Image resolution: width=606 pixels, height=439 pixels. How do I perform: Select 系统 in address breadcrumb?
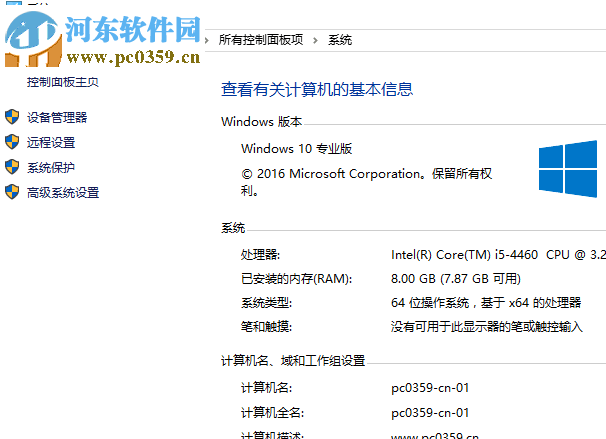[340, 40]
